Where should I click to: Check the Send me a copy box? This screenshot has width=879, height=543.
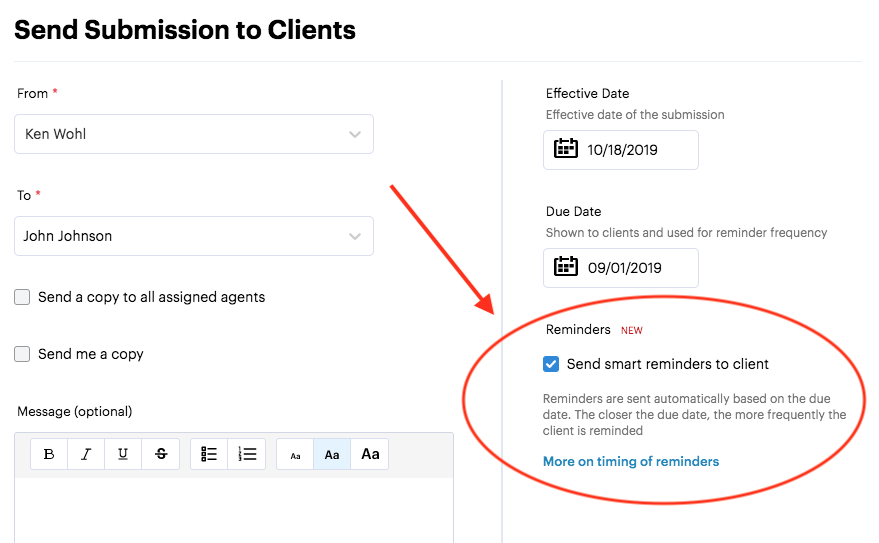(x=22, y=354)
